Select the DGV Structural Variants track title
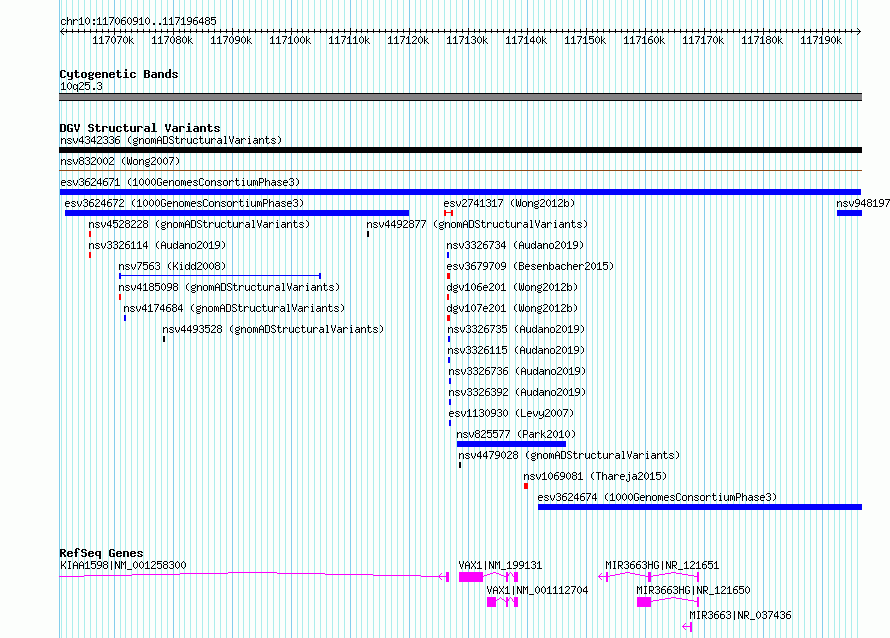Screen dimensions: 890x638 (x=140, y=128)
